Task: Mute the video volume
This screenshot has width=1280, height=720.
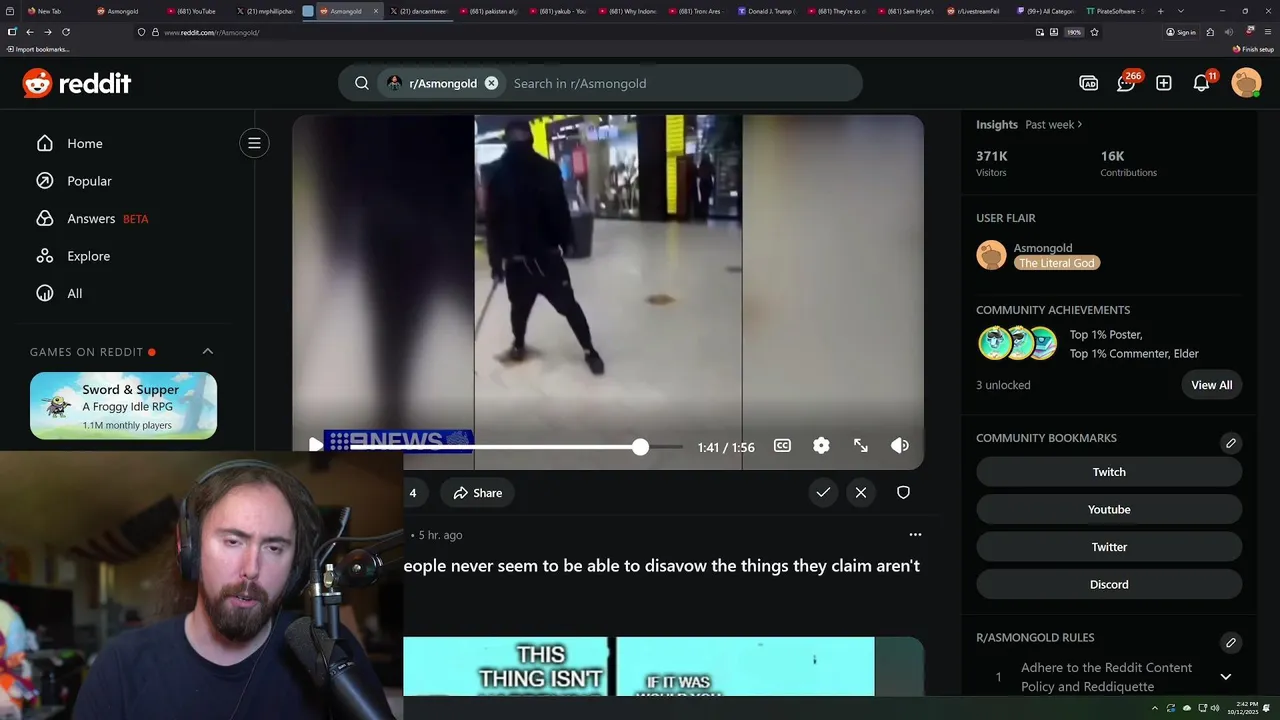Action: pos(900,446)
